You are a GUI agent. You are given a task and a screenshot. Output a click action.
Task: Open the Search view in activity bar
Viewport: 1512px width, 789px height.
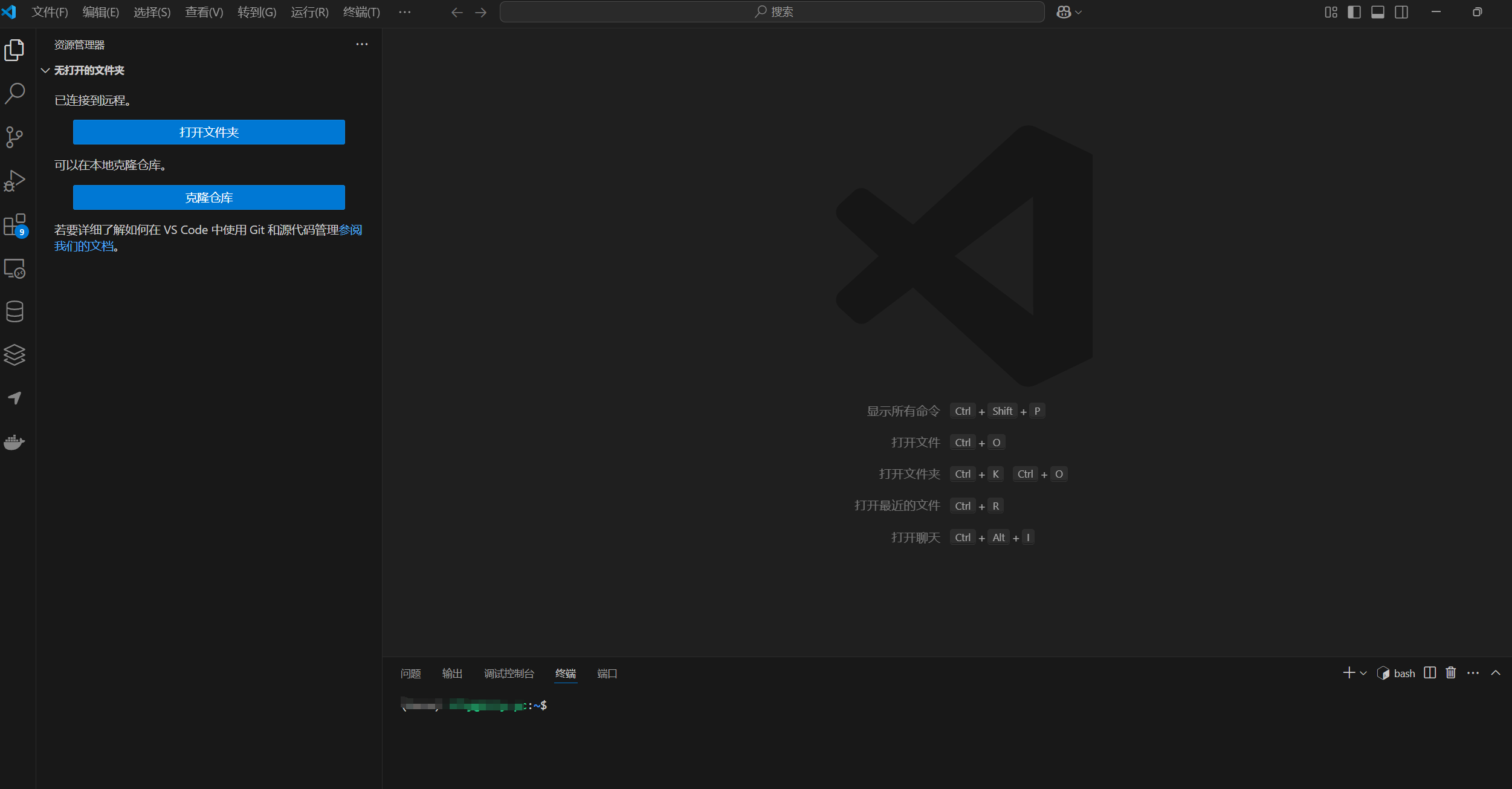(15, 94)
